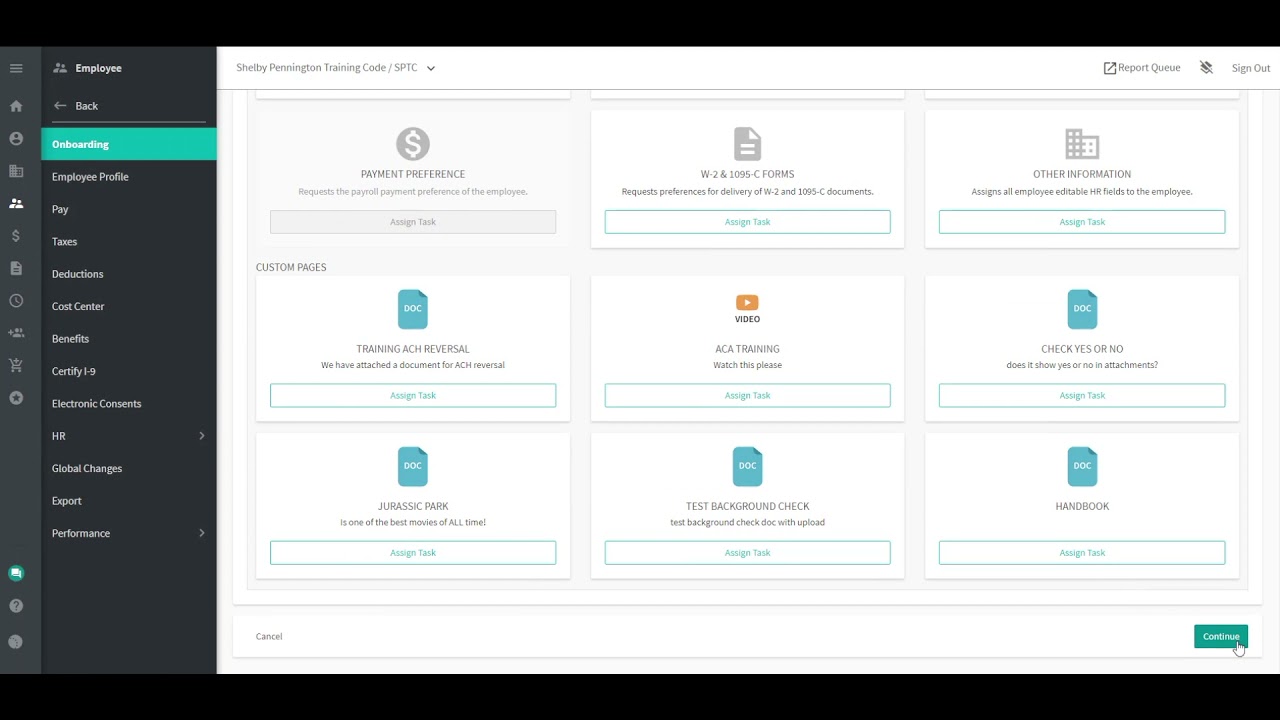Click the greyed Payment Preference Assign Task
This screenshot has width=1280, height=720.
(x=413, y=222)
